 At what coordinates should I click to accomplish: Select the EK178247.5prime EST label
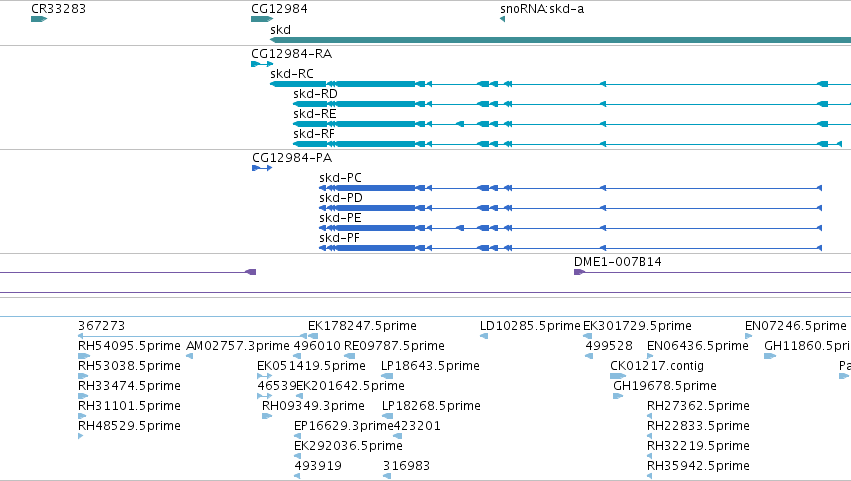[x=363, y=326]
